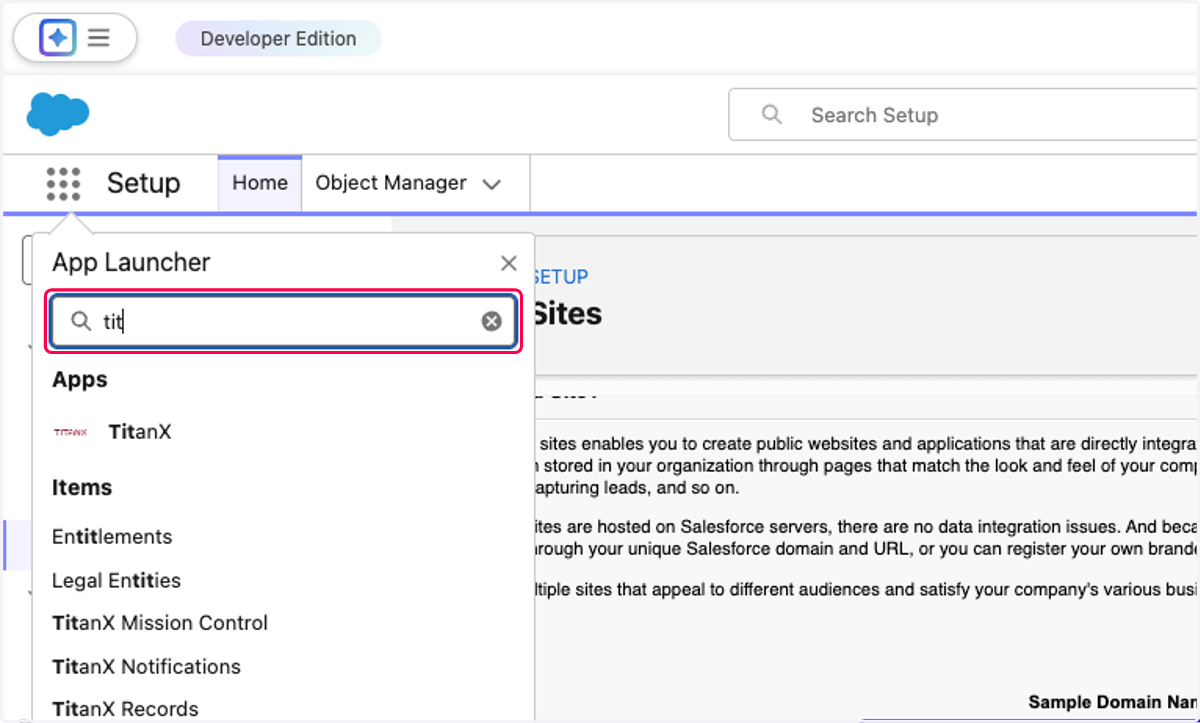
Task: Clear the App Launcher search text
Action: pos(491,321)
